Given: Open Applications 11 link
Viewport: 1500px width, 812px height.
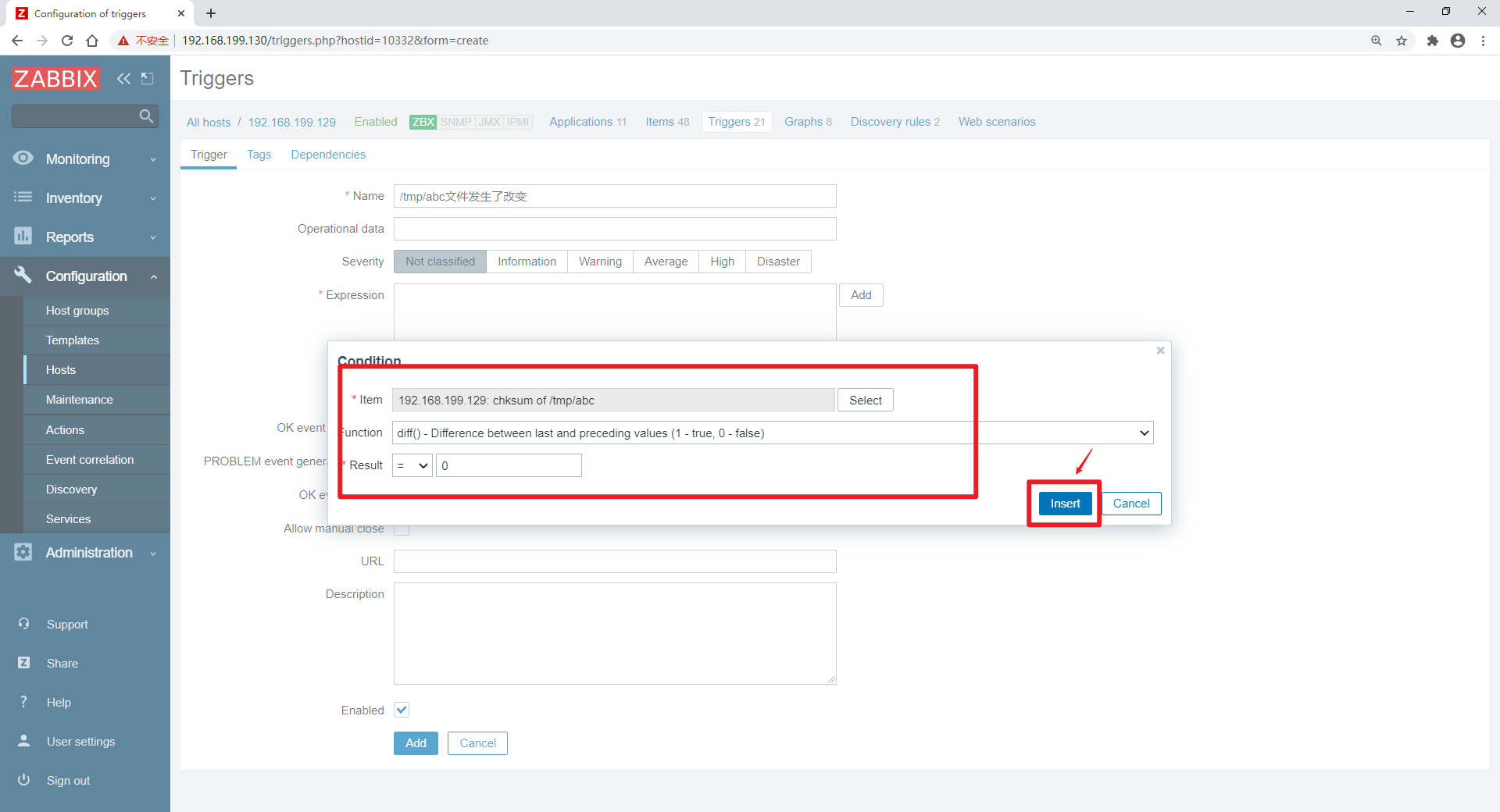Looking at the screenshot, I should (587, 122).
